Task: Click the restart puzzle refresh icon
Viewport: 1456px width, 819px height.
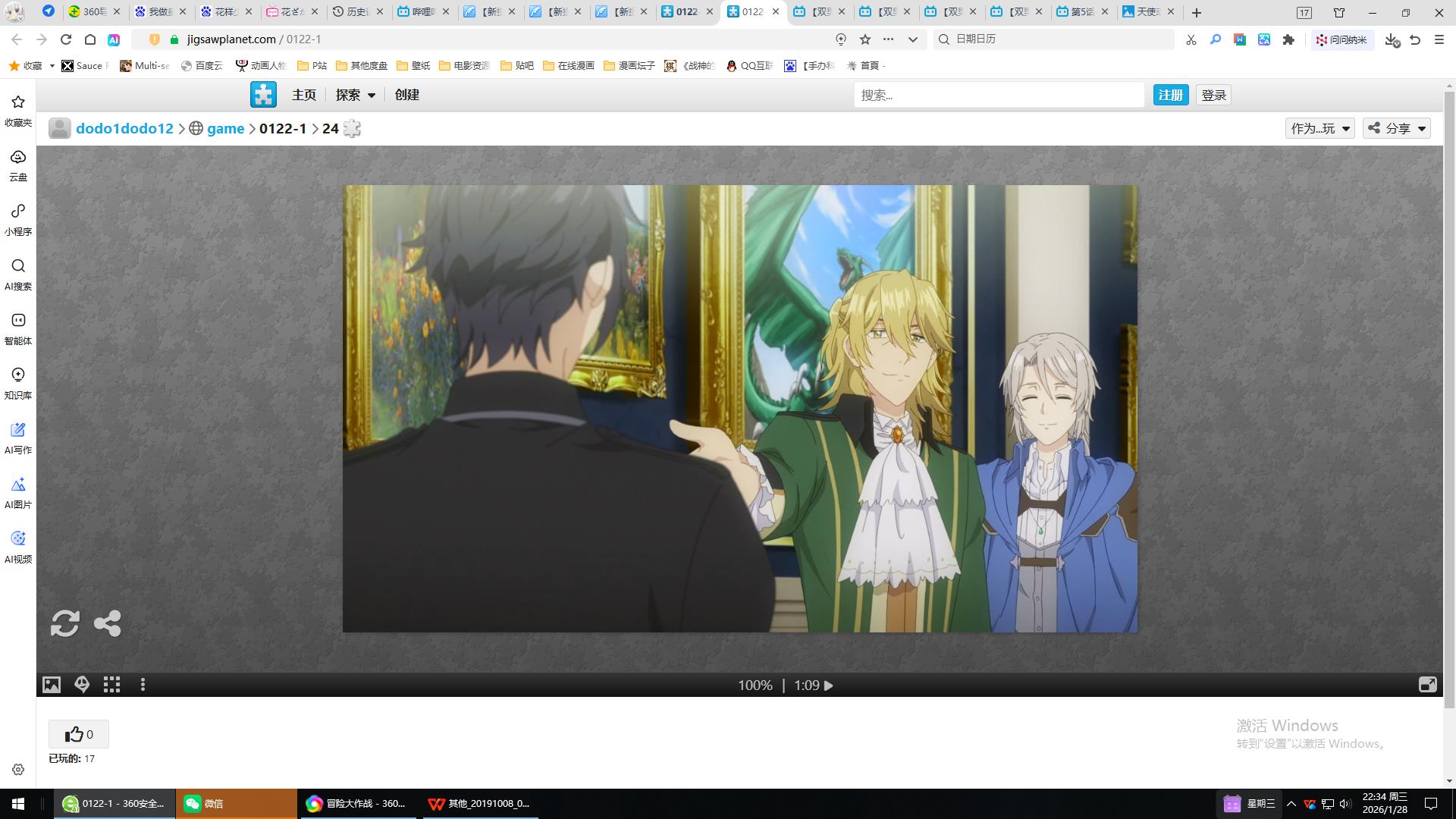Action: 64,623
